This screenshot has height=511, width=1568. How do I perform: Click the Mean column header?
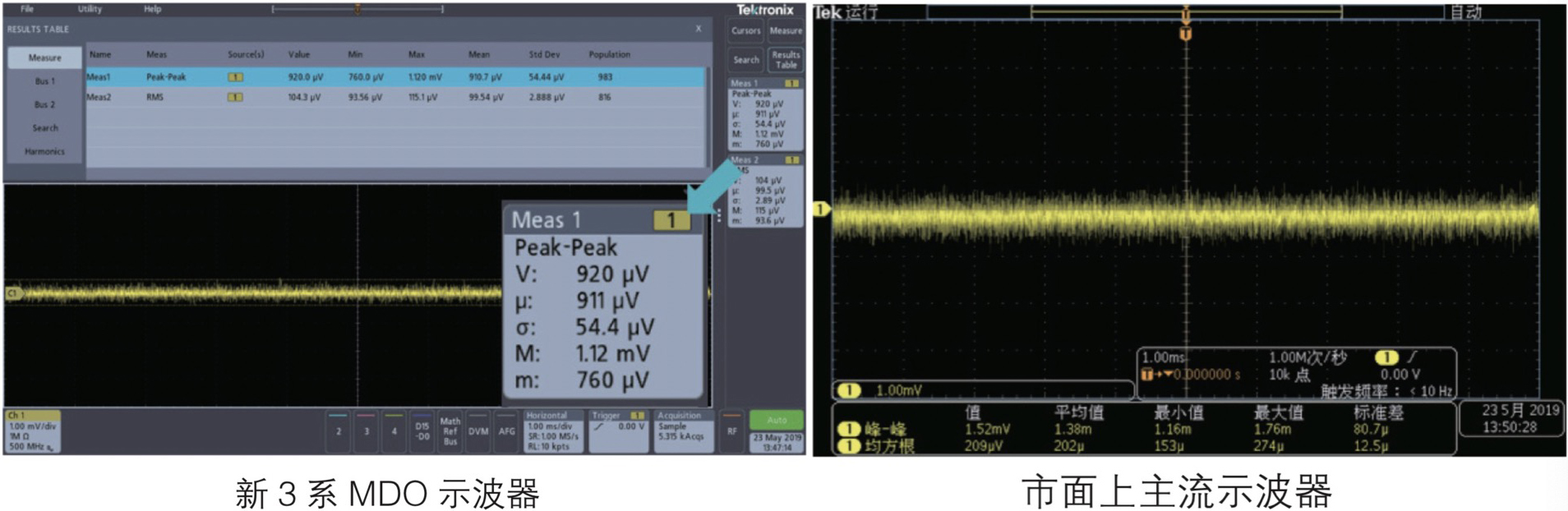(x=479, y=54)
